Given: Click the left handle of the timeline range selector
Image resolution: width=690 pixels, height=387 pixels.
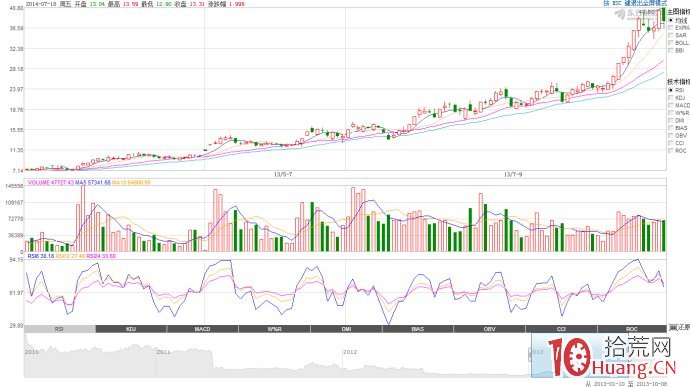Looking at the screenshot, I should 531,355.
